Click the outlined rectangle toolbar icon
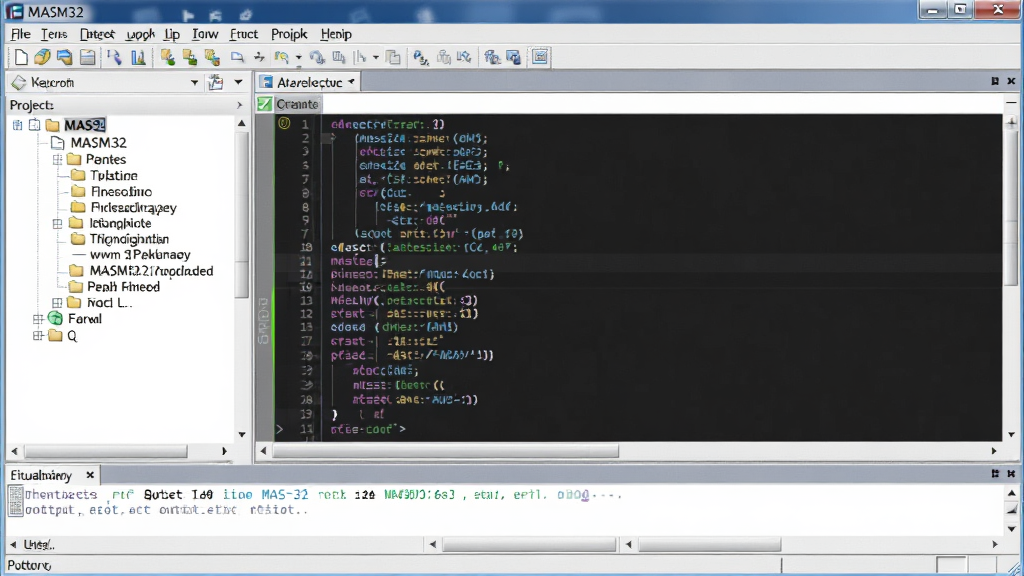Viewport: 1024px width, 576px height. coord(237,57)
